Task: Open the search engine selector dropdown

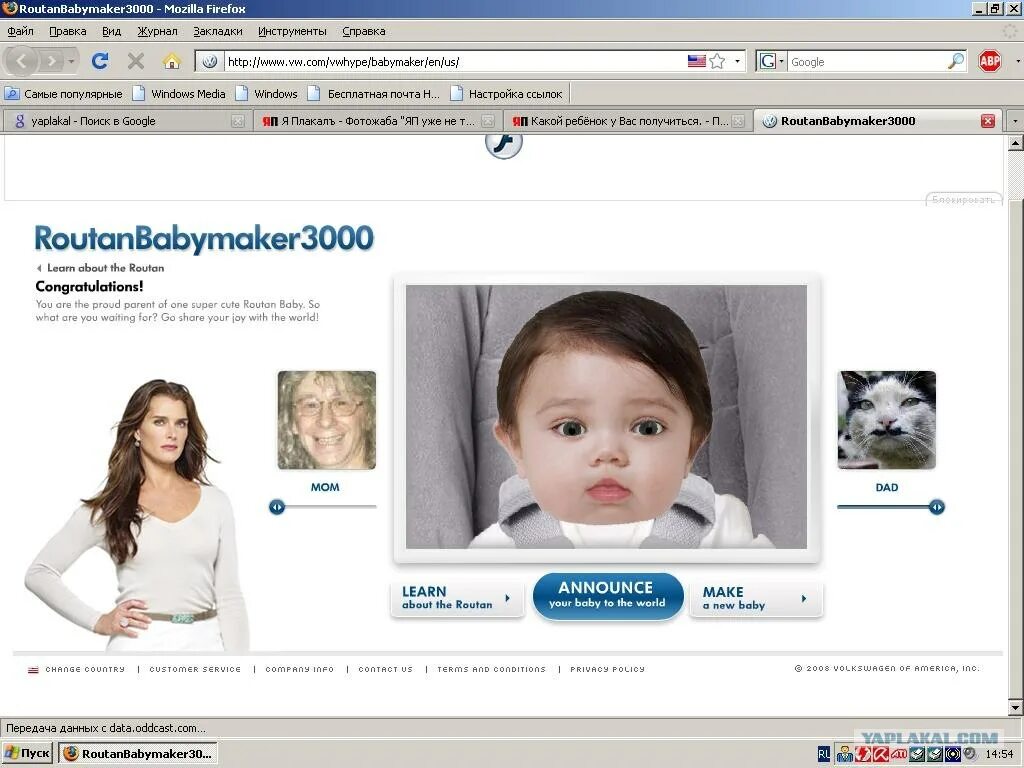Action: 771,61
